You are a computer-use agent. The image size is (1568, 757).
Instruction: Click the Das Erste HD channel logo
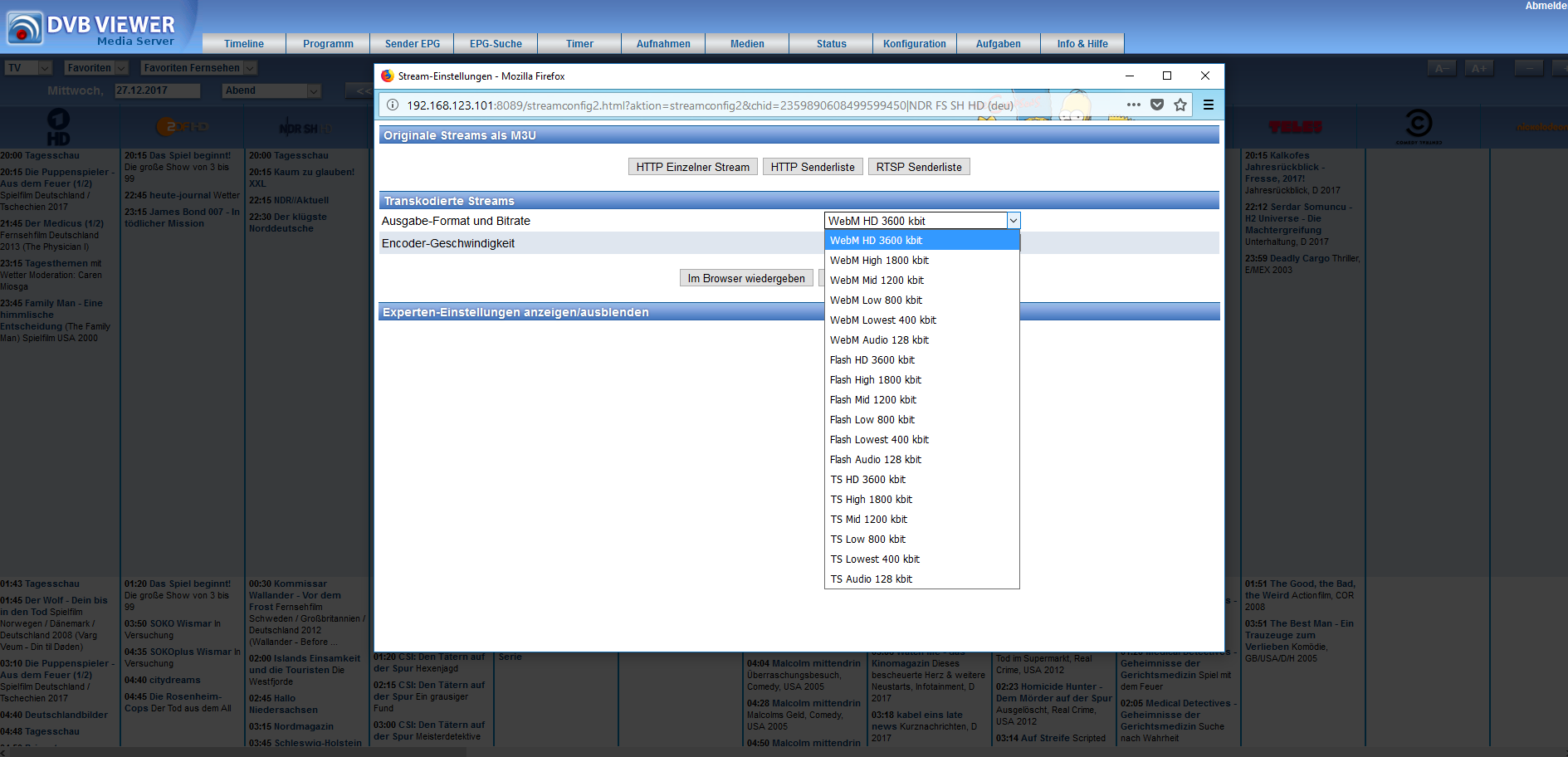click(x=58, y=127)
